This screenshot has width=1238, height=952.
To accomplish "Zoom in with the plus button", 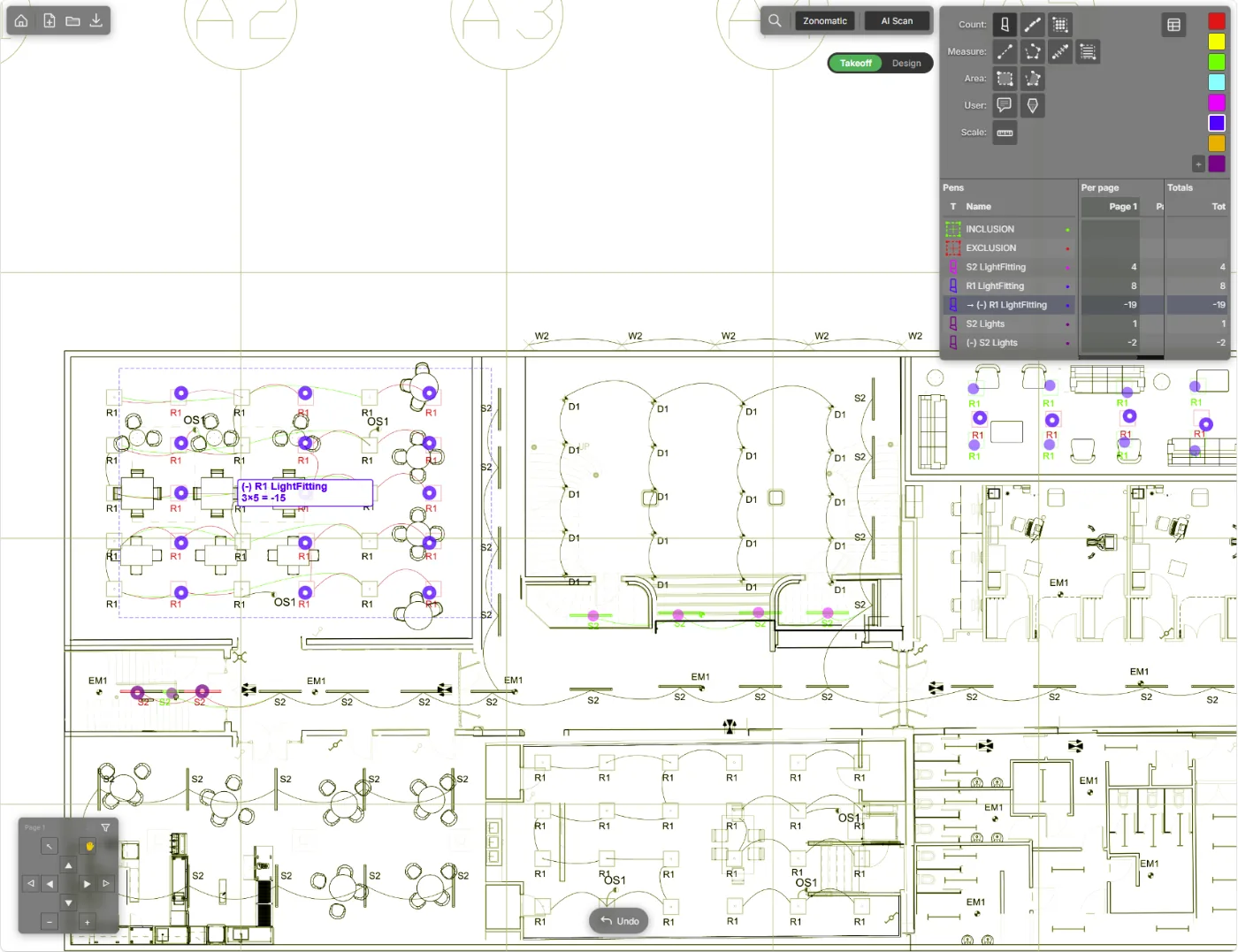I will pos(88,922).
